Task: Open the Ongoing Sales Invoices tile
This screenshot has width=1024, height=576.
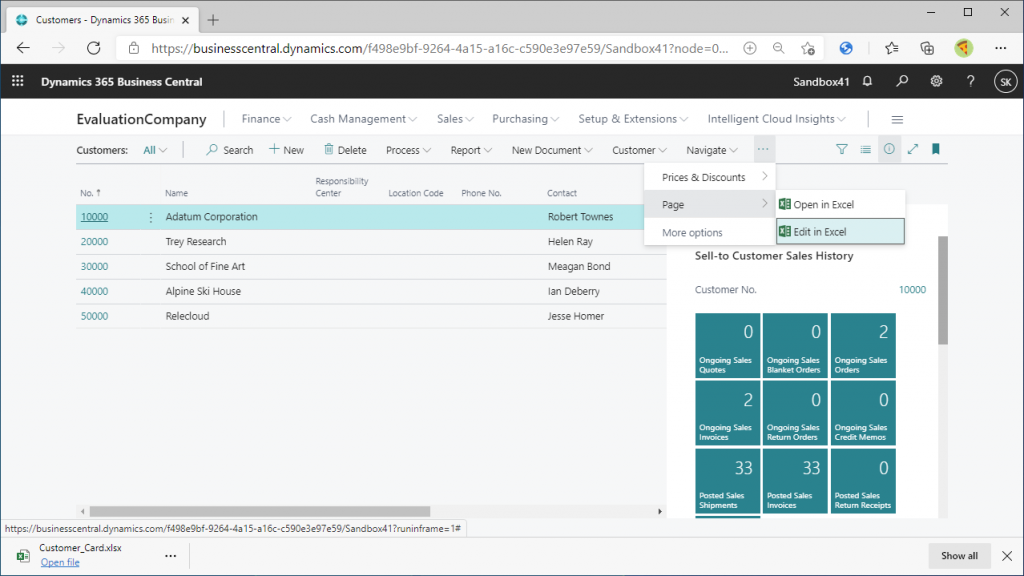Action: (x=728, y=413)
